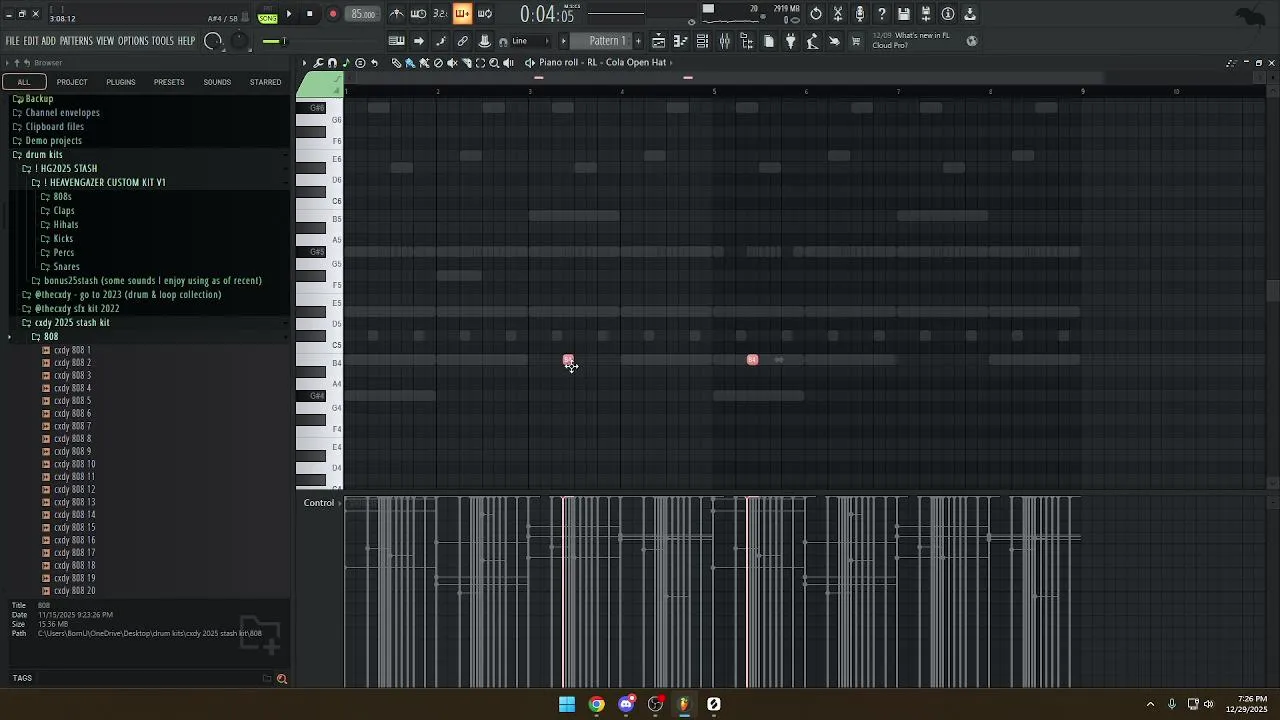Expand the Hihats folder
The height and width of the screenshot is (720, 1280).
(60, 225)
